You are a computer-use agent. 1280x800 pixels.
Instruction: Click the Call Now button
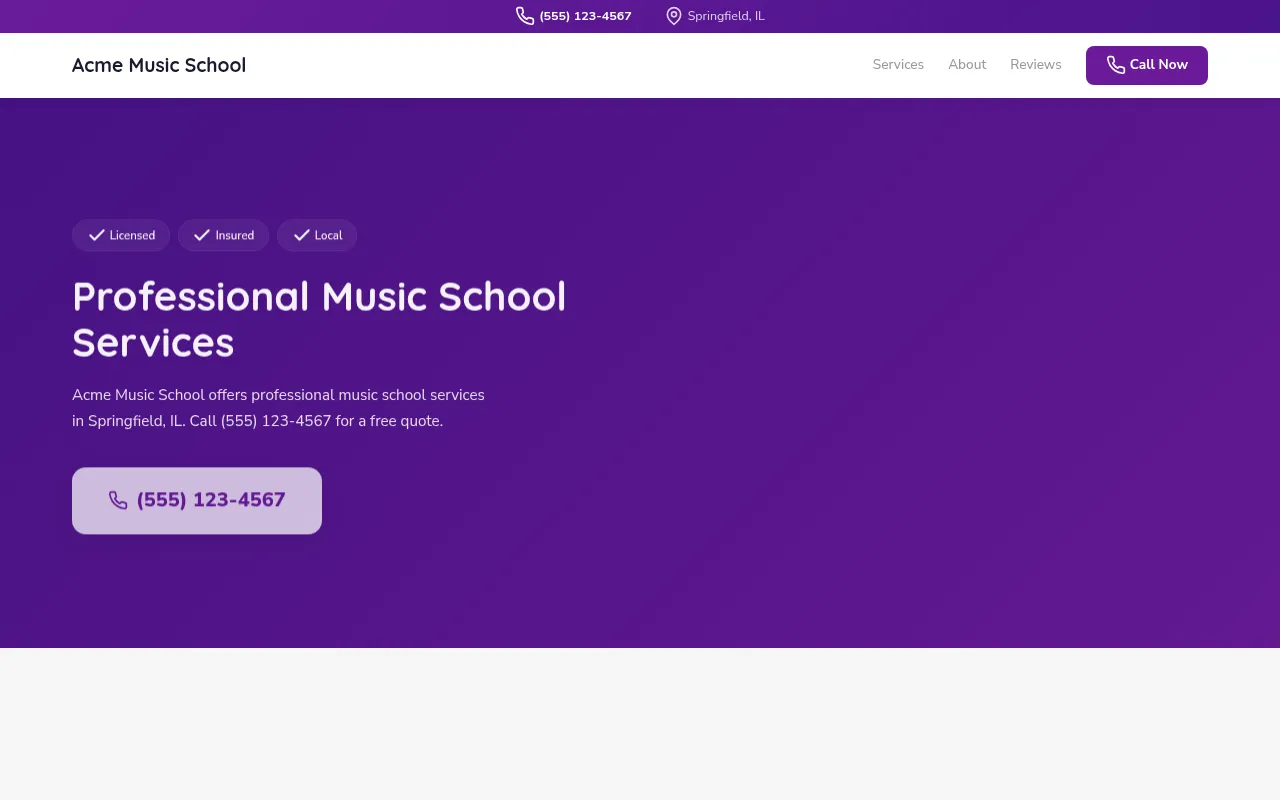pos(1146,64)
